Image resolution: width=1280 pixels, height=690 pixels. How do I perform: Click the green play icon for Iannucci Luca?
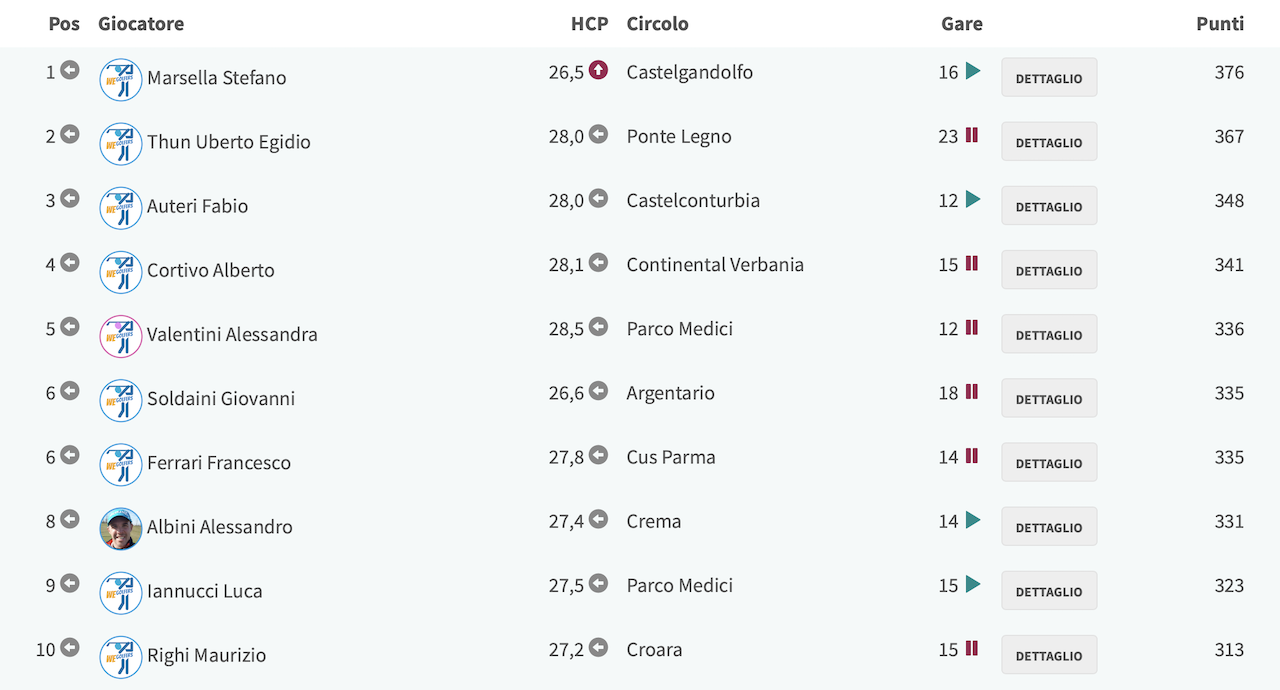tap(973, 584)
